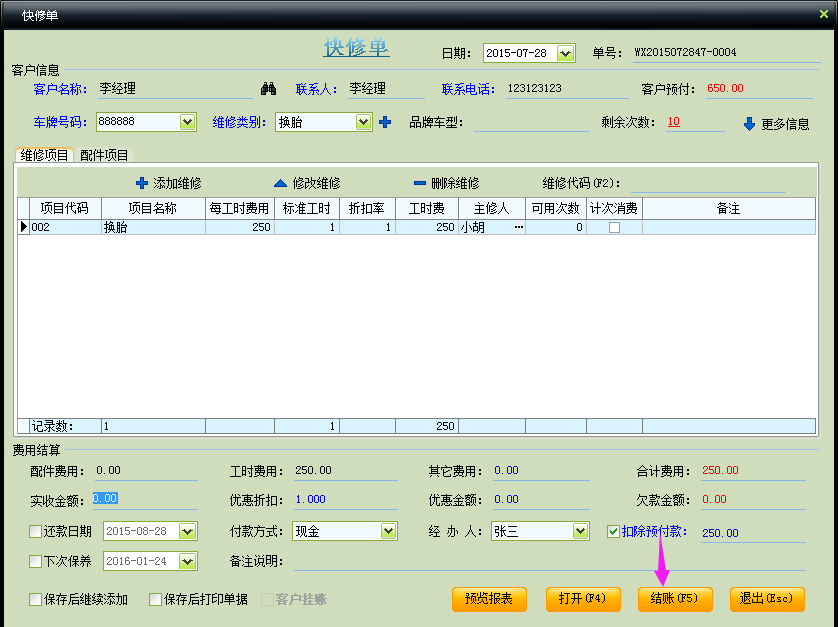Open the 下次保养 date picker dropdown

click(187, 561)
